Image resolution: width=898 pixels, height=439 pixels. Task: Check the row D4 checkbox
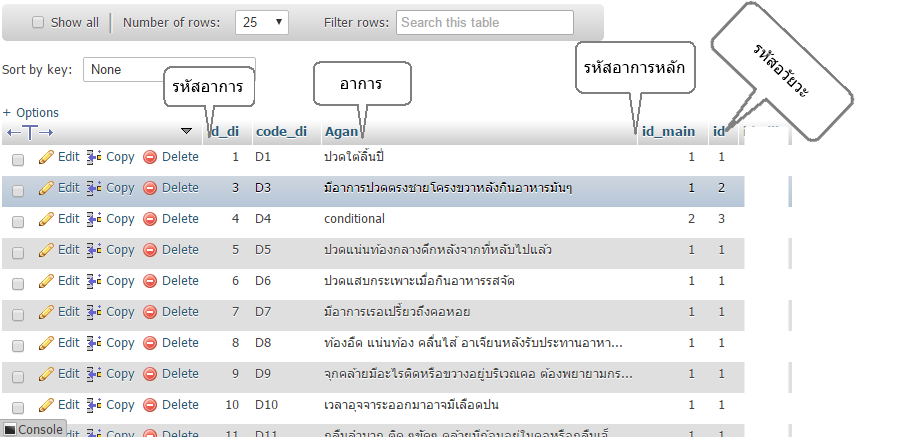tap(18, 222)
